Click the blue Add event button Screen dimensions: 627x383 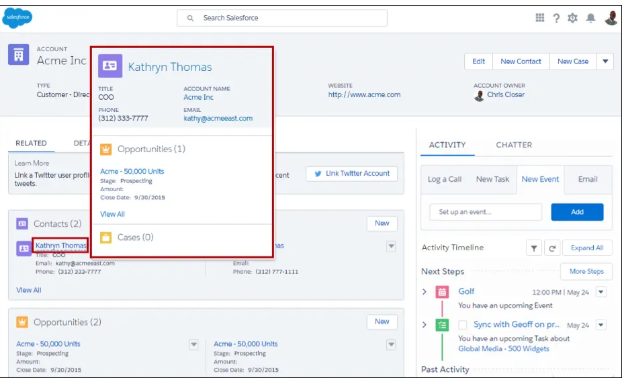click(577, 212)
